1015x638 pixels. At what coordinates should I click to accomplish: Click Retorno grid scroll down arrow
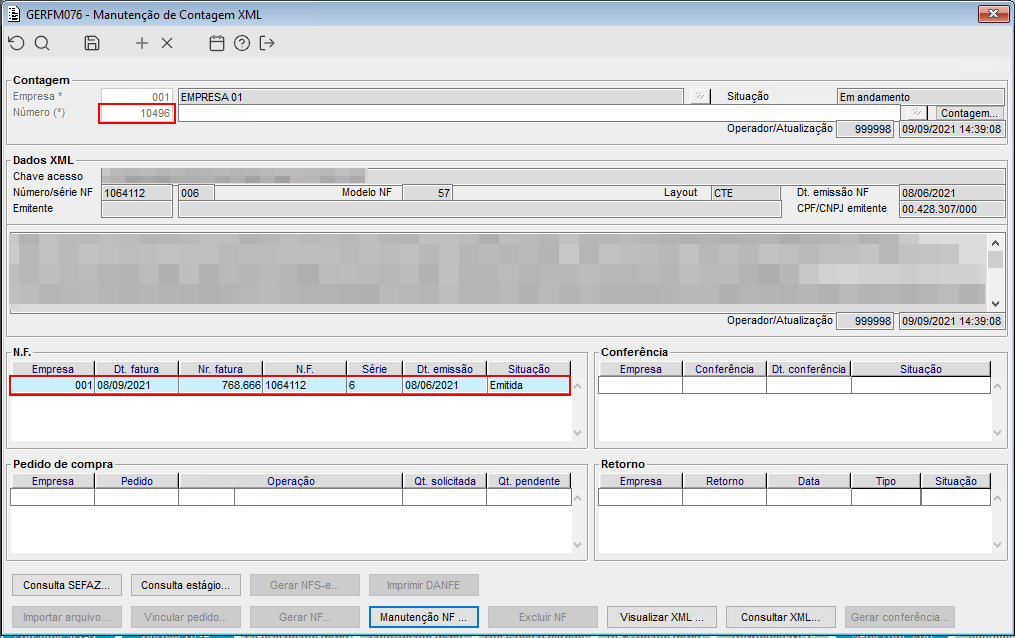click(x=997, y=545)
